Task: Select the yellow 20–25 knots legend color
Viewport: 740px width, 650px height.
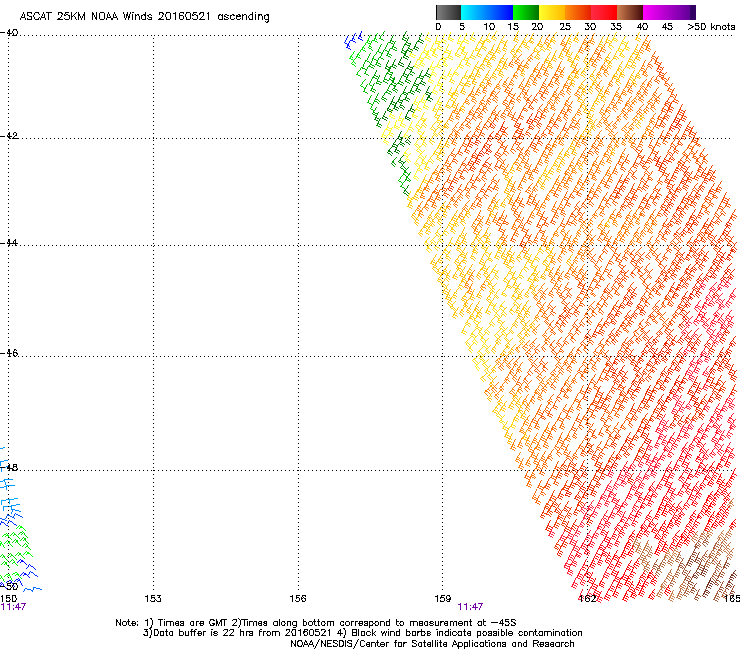Action: pos(552,12)
